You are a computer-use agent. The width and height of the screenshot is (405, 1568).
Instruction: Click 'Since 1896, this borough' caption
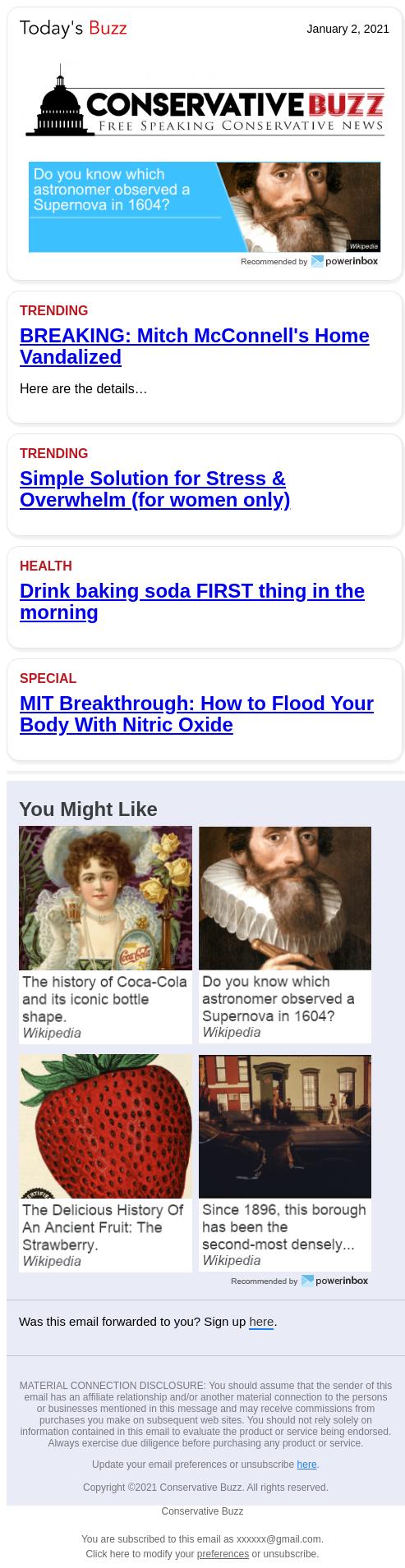point(283,1227)
